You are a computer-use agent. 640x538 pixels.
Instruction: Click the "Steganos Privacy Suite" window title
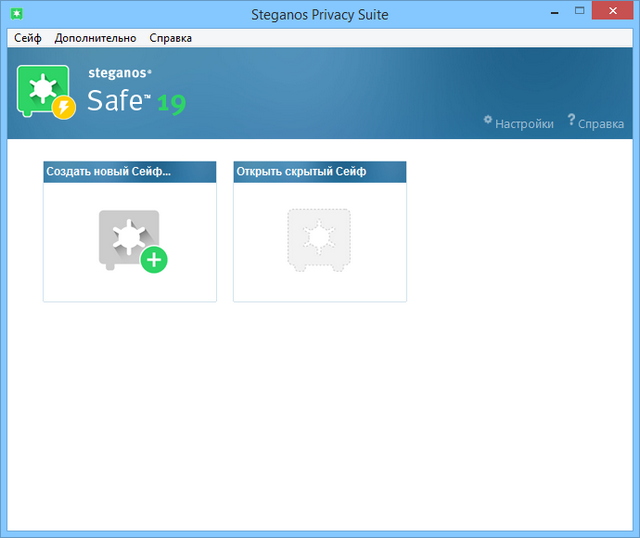[x=319, y=14]
